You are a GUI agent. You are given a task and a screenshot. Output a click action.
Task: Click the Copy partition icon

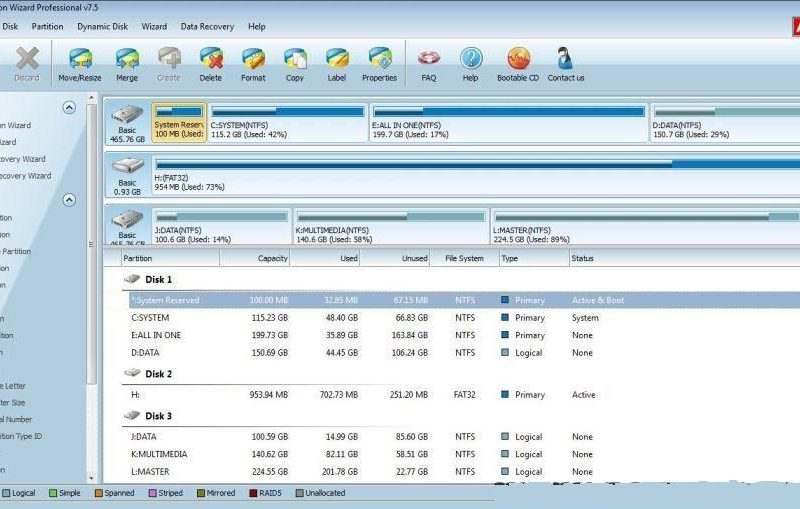295,59
